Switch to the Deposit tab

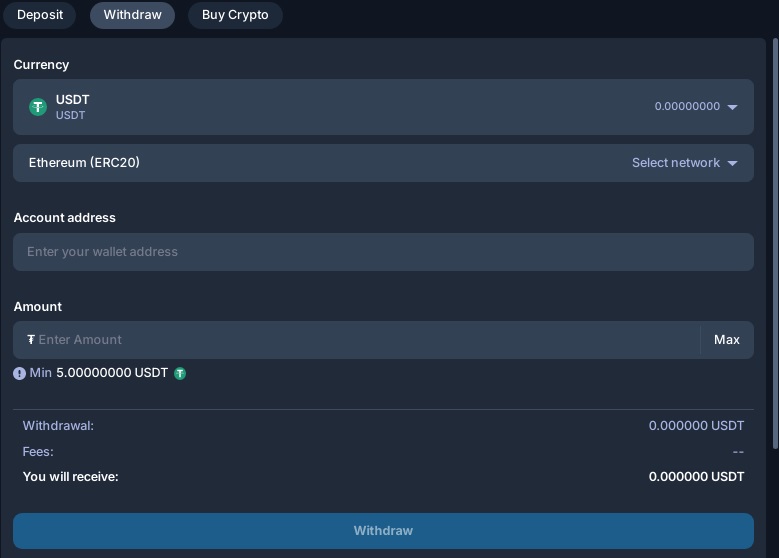[x=40, y=15]
